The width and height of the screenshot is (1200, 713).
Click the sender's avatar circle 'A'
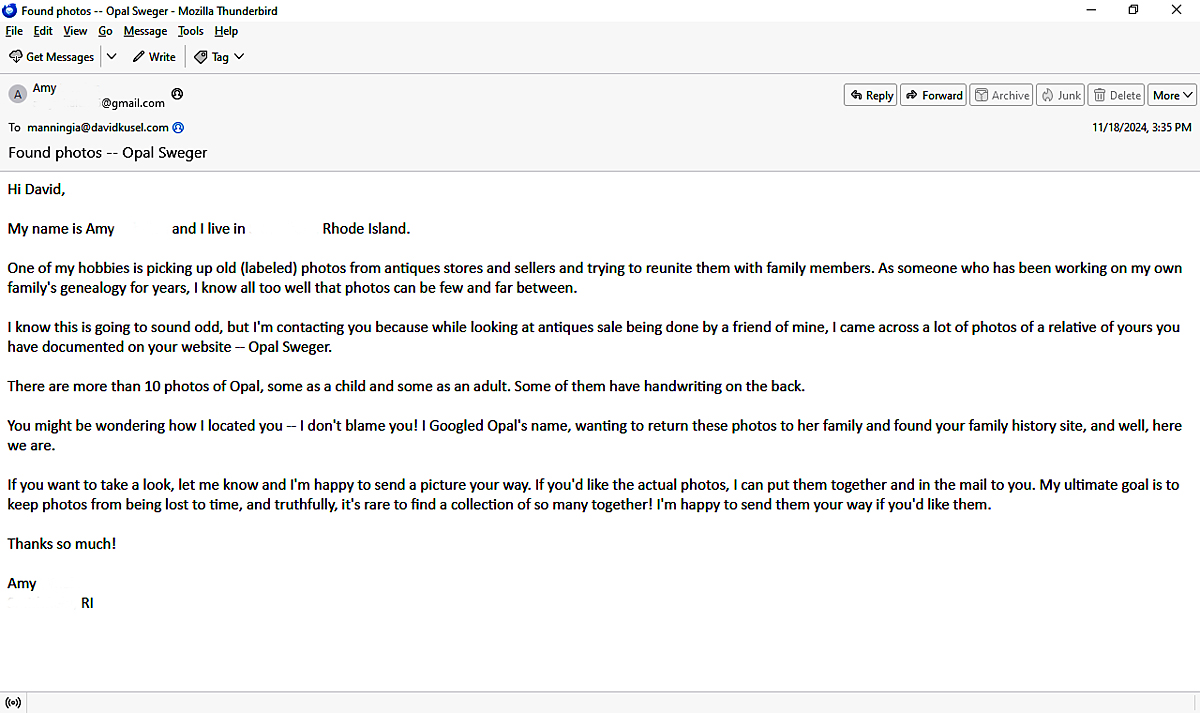click(x=17, y=94)
